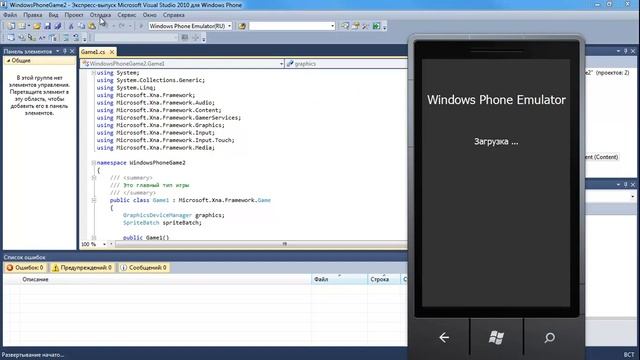Click the Uncomment selection lines icon
The image size is (640, 360).
(x=76, y=38)
